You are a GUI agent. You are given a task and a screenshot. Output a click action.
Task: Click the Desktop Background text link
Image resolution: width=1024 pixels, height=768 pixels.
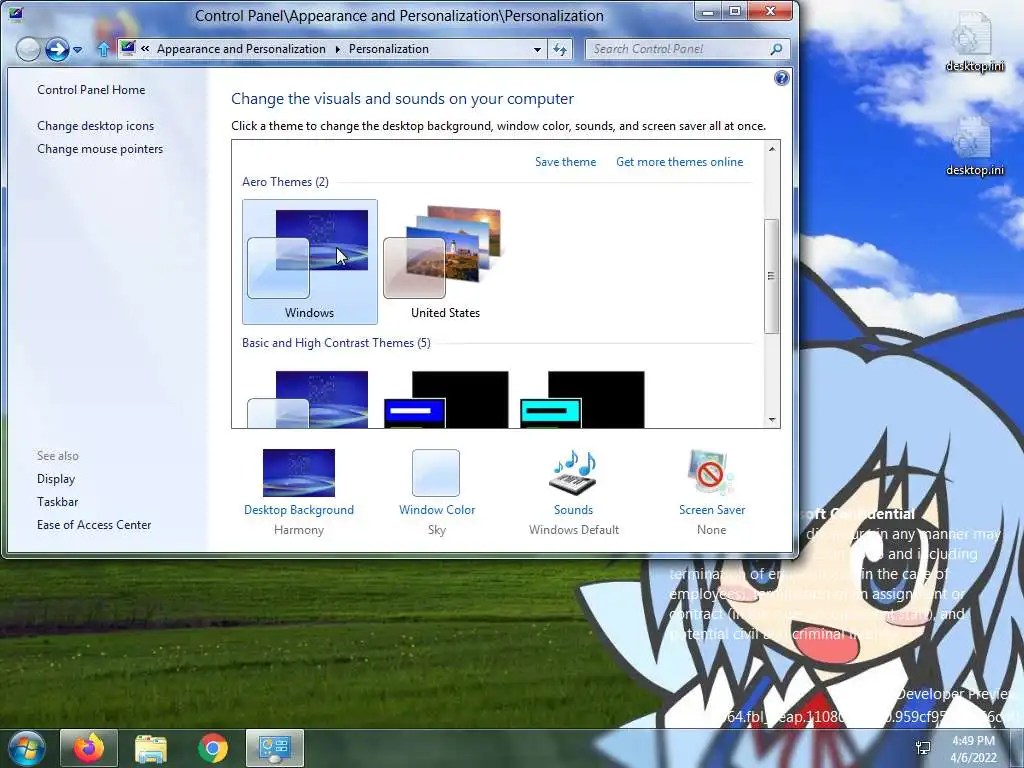pos(298,510)
